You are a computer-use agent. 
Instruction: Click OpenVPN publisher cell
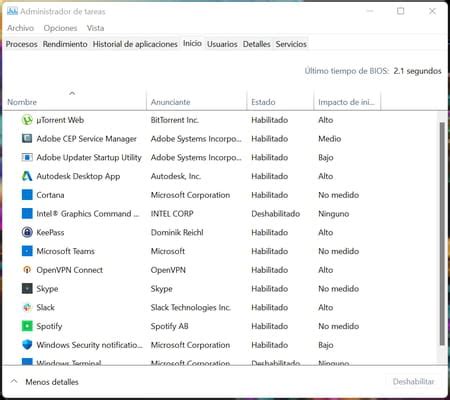(168, 270)
